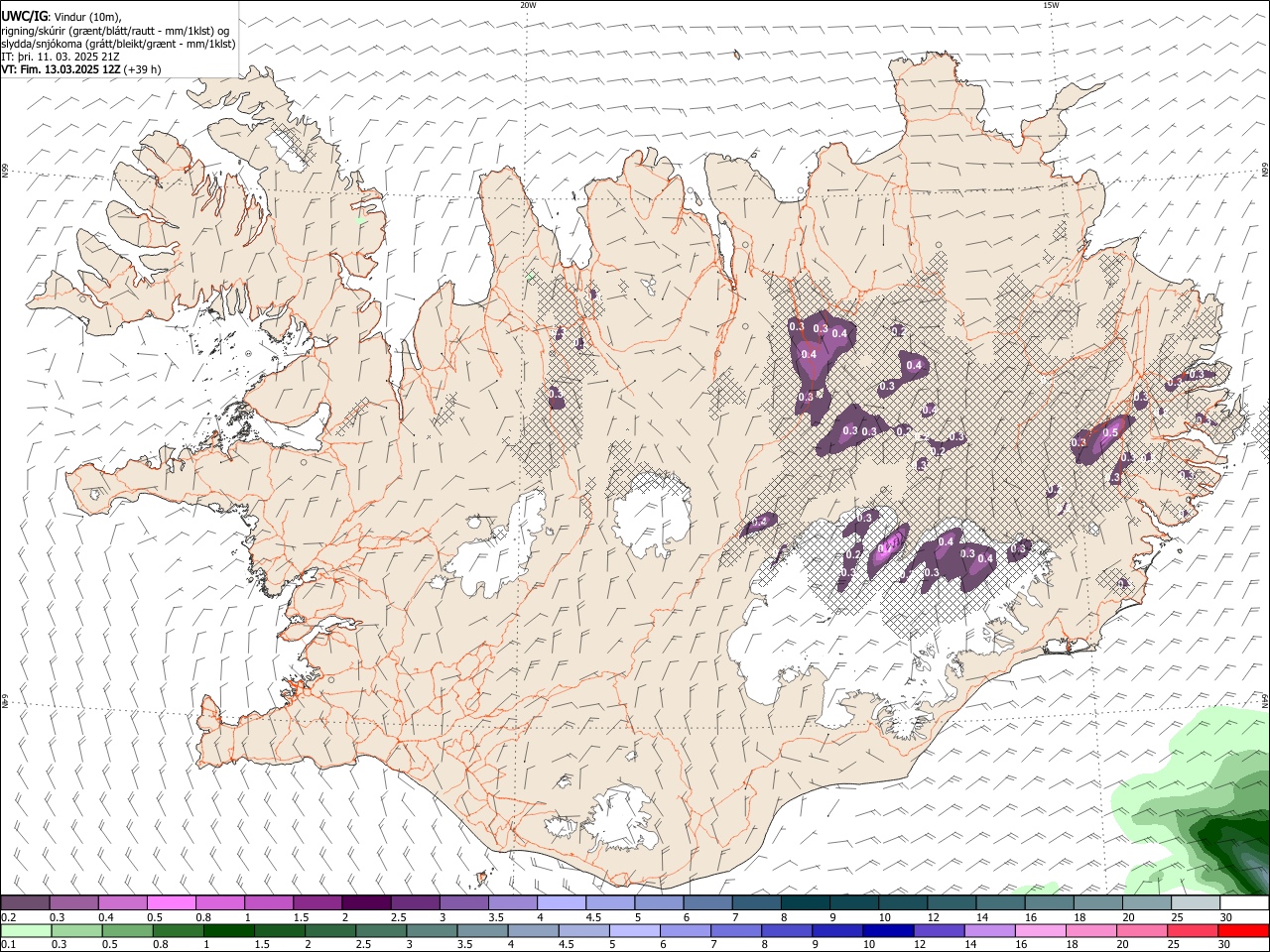Choose the lavender 4 swatch in upper legend row
This screenshot has height=952, width=1270.
click(560, 902)
